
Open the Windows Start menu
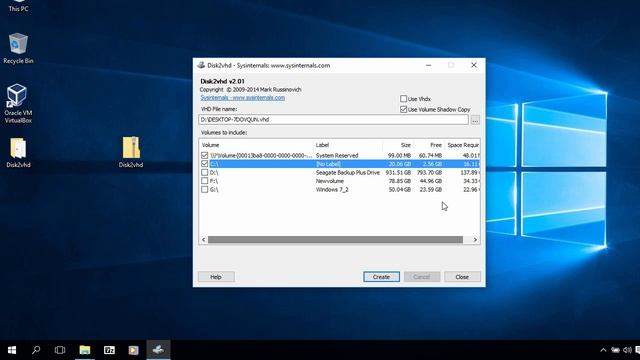pos(12,350)
